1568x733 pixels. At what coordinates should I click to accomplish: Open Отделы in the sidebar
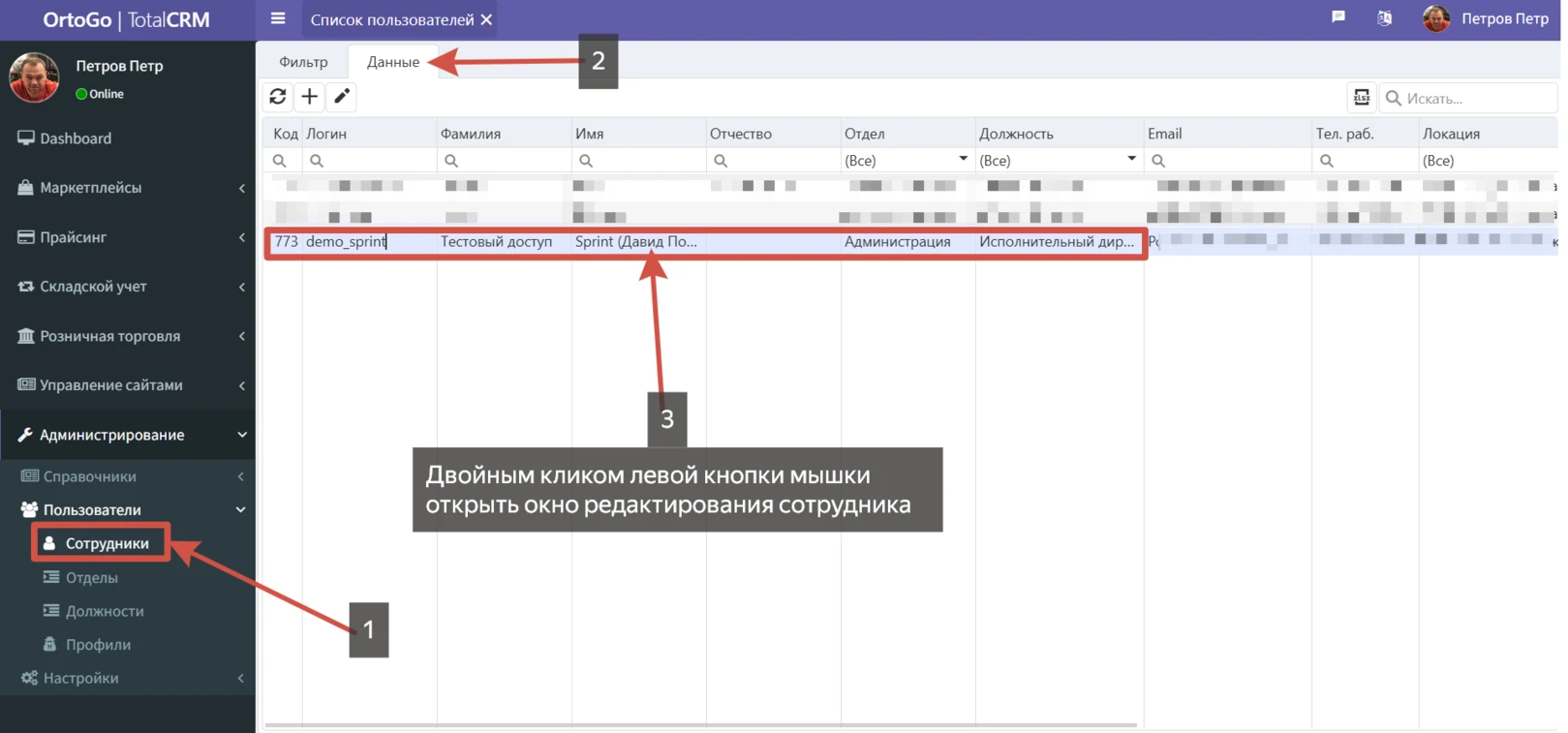91,578
